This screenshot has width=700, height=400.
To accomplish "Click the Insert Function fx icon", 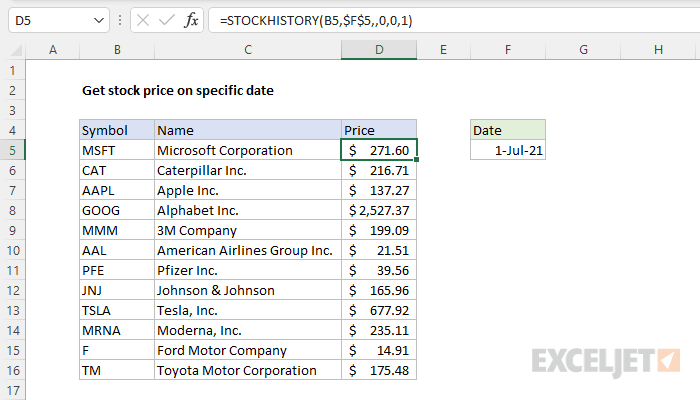I will (191, 20).
